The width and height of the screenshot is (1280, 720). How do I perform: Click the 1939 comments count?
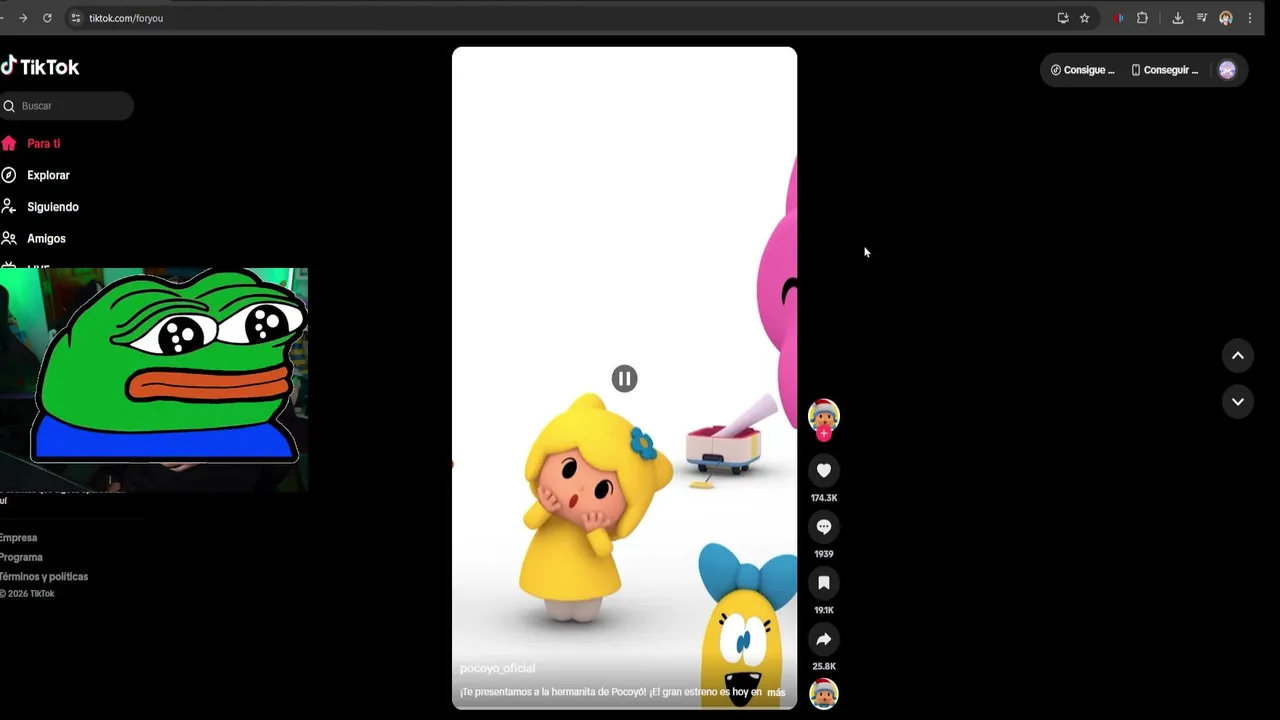(824, 554)
